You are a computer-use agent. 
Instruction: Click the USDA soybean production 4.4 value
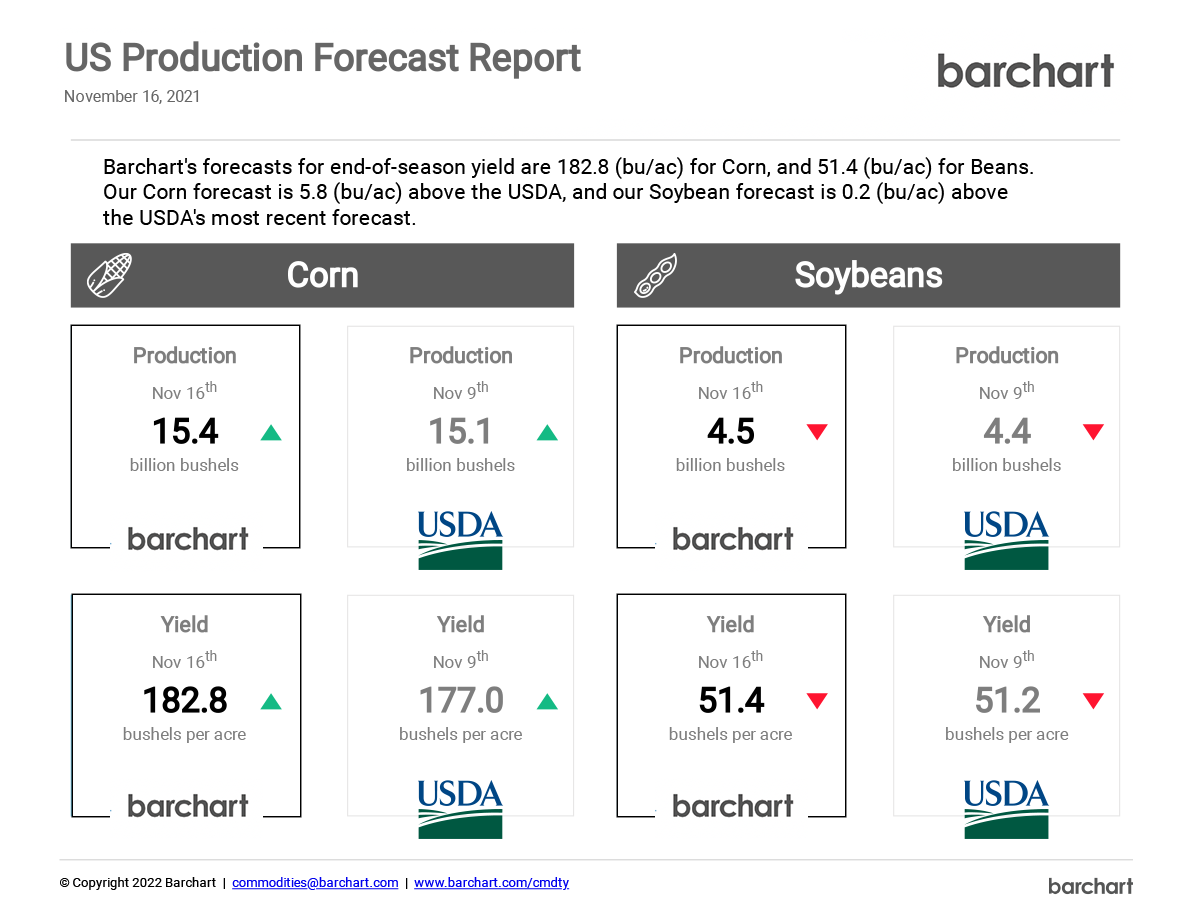[1007, 432]
